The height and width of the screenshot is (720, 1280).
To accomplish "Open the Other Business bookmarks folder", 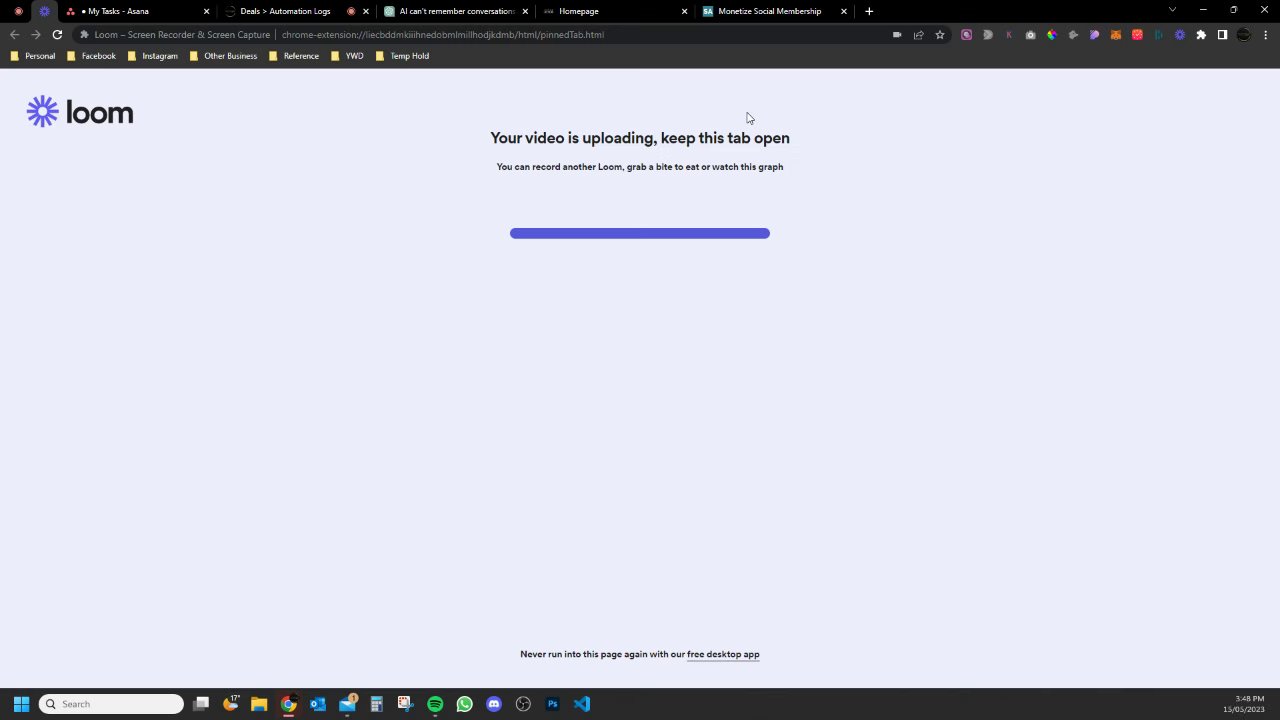I will (223, 56).
